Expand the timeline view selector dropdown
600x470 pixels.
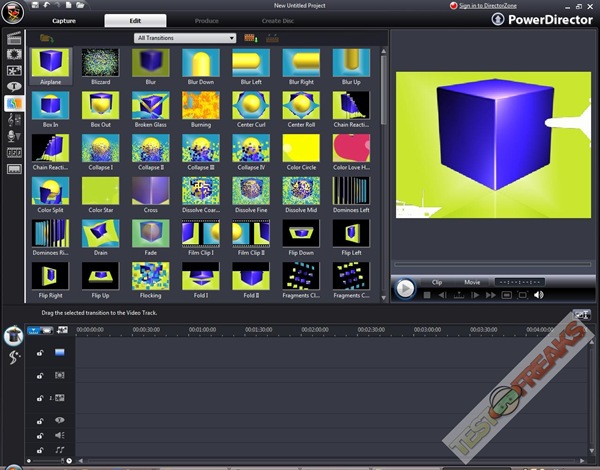pyautogui.click(x=34, y=329)
